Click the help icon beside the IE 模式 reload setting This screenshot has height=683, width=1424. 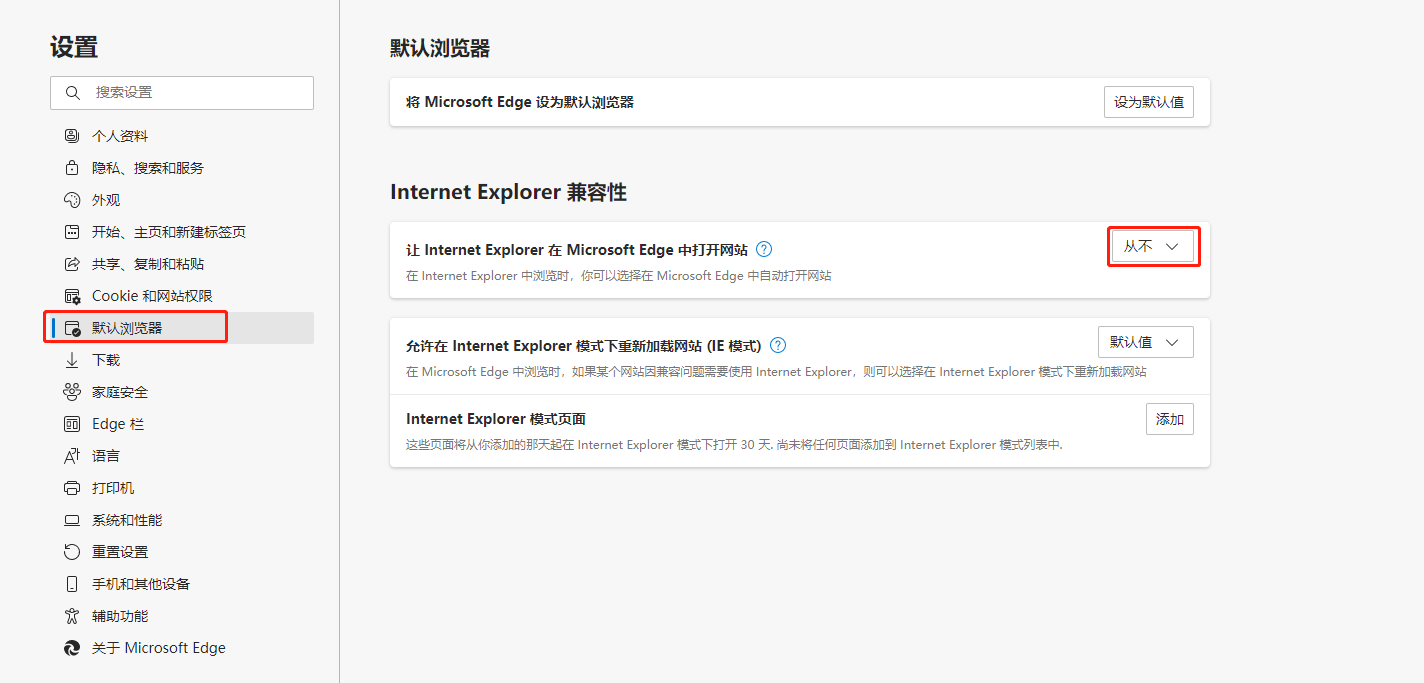(x=778, y=346)
